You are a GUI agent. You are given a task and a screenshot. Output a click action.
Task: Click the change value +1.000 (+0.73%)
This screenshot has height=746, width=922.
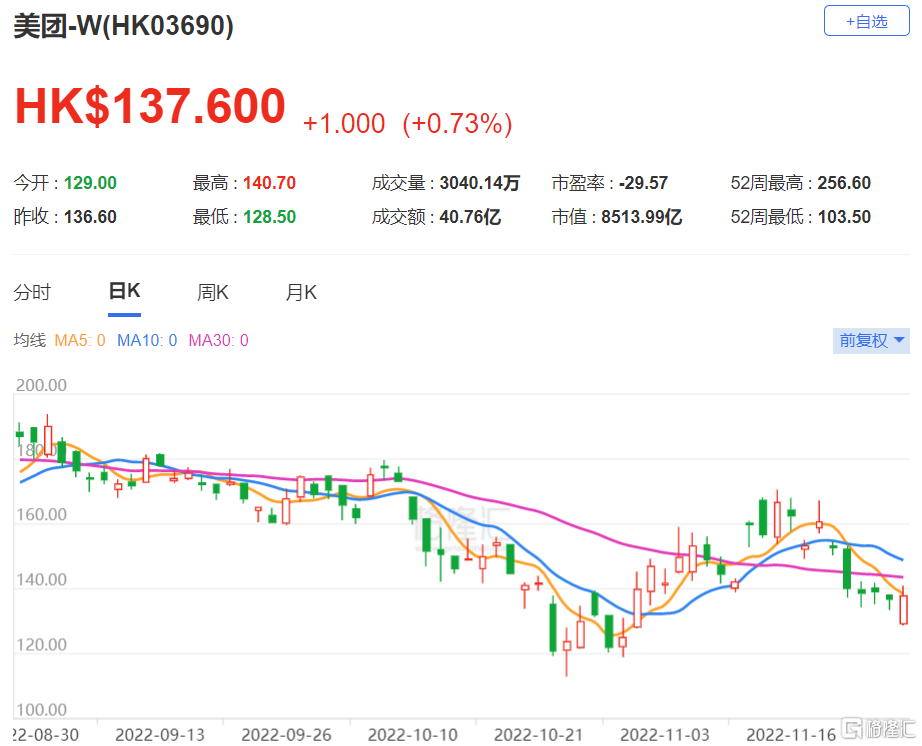pos(407,124)
